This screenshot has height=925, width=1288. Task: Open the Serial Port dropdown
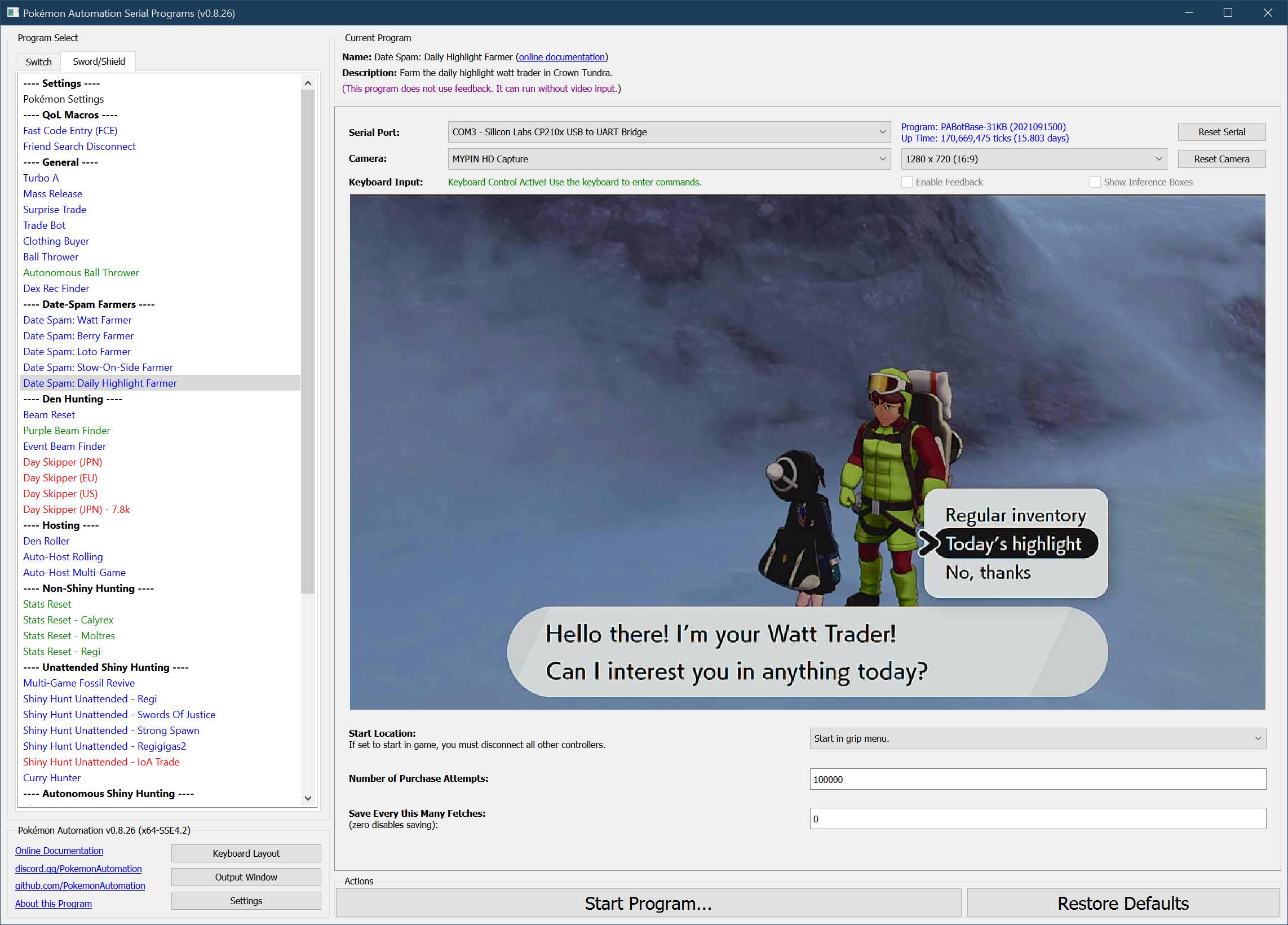[669, 132]
